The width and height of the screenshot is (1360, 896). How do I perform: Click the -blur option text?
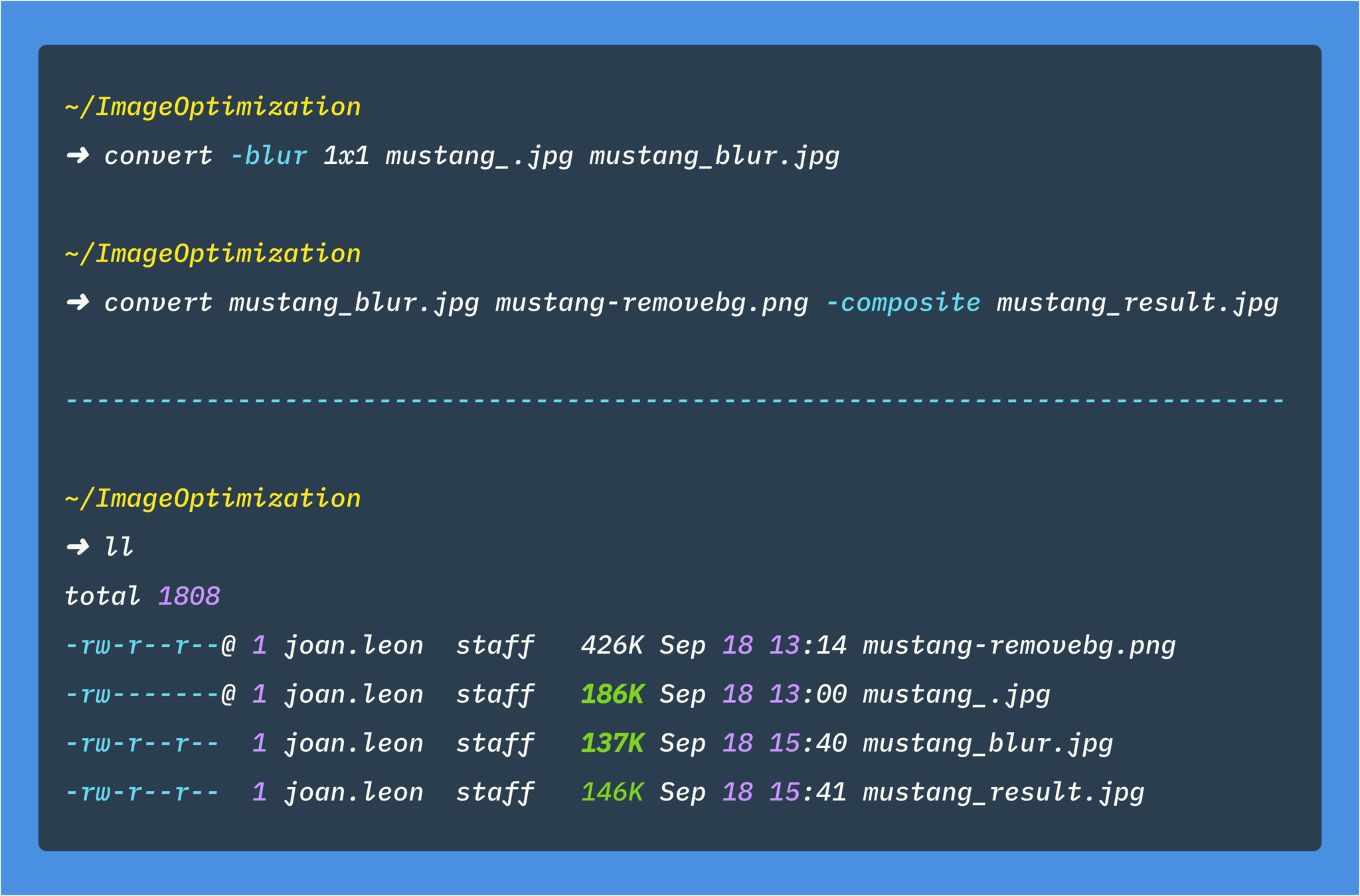268,156
